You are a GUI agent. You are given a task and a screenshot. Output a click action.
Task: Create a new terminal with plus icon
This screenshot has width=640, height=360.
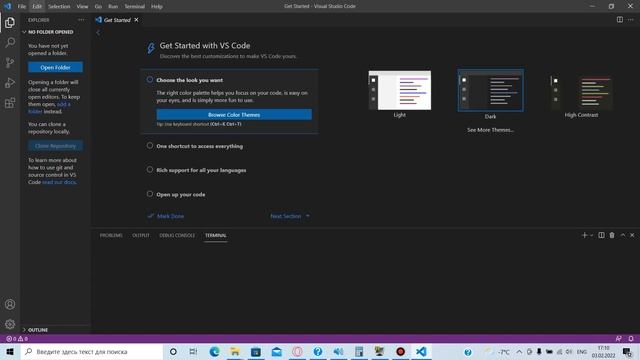click(x=584, y=235)
